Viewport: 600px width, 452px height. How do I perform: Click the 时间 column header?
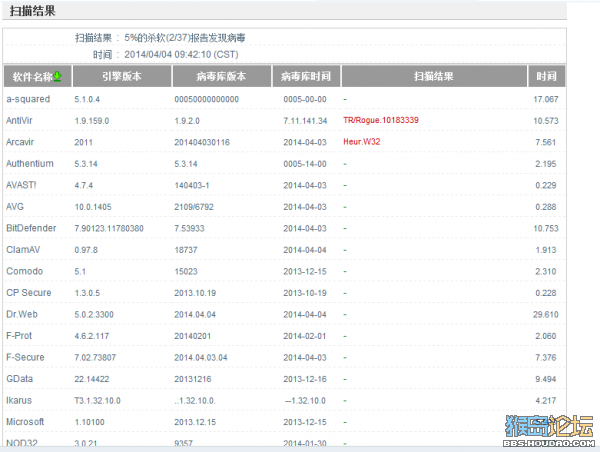tap(546, 76)
